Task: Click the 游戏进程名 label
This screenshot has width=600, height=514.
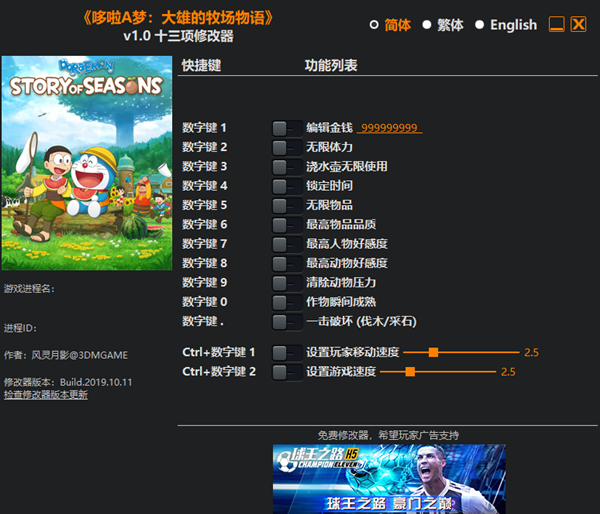Action: tap(29, 289)
